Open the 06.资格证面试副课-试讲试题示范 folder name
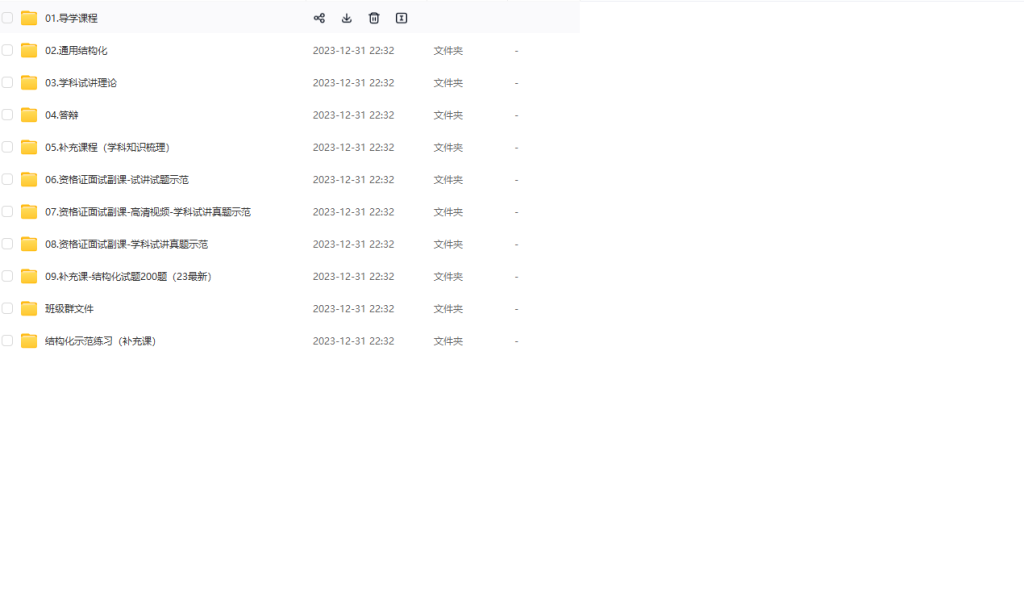This screenshot has height=606, width=1024. point(117,180)
